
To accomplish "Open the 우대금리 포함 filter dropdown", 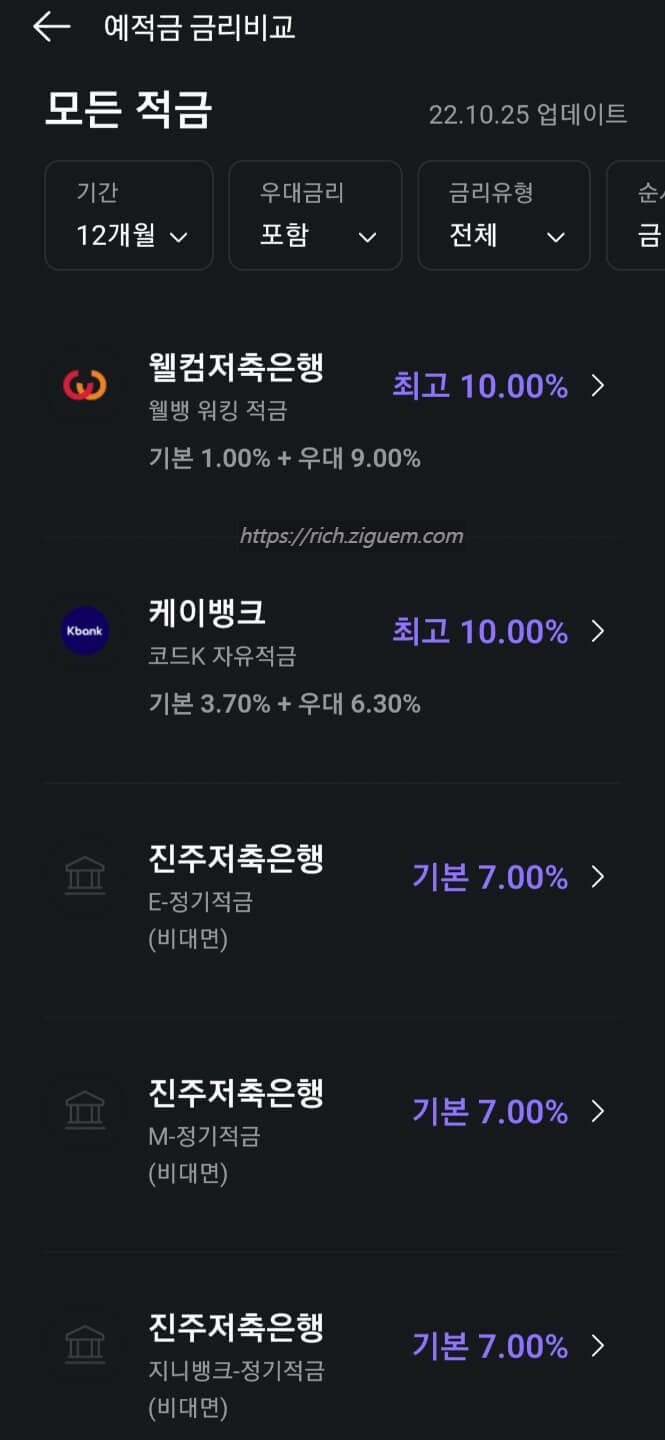I will tap(315, 215).
